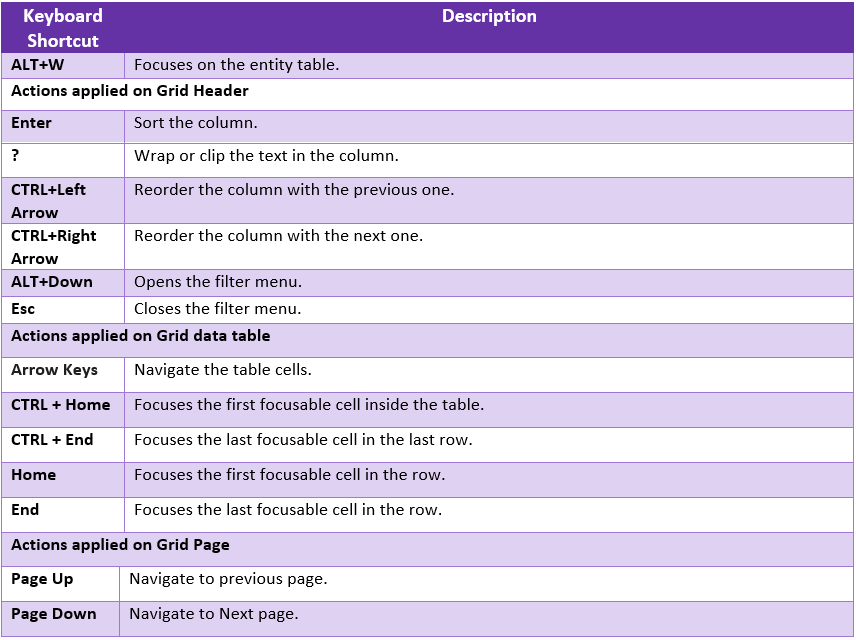Select the Enter shortcut cell
856x640 pixels.
tap(32, 123)
